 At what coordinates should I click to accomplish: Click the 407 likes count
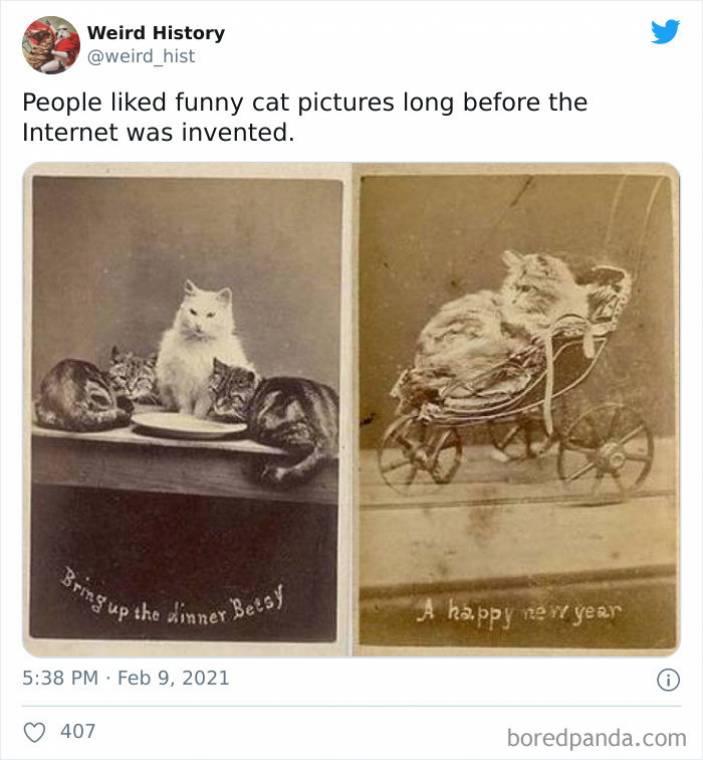tap(78, 731)
